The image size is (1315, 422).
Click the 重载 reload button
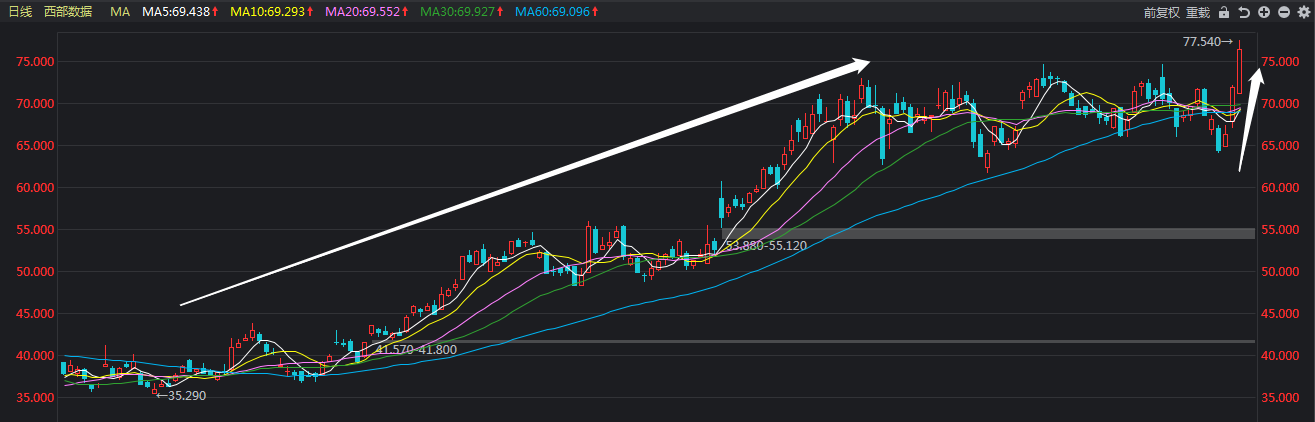click(x=1198, y=13)
